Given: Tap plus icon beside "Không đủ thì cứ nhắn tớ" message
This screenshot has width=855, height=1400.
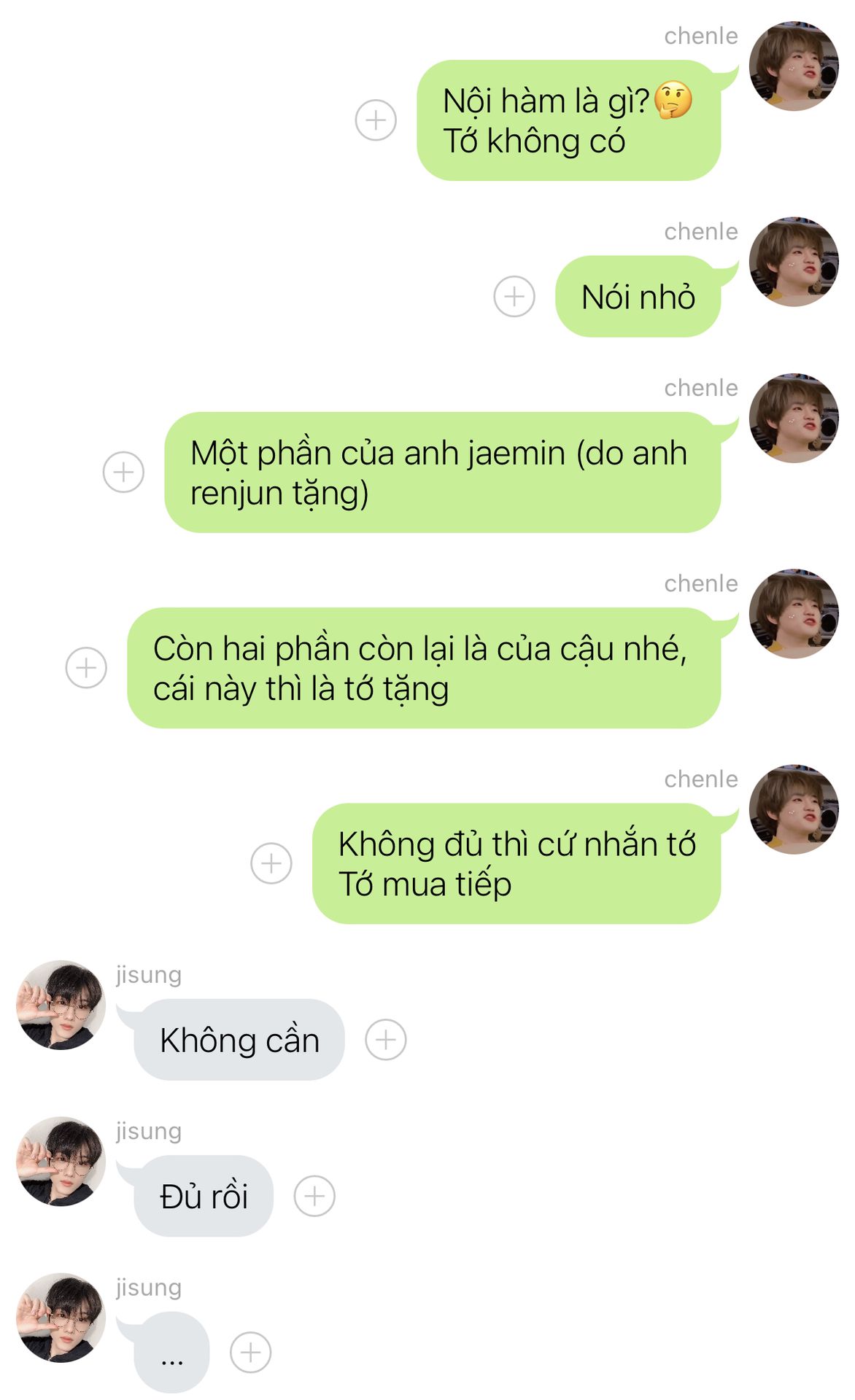Looking at the screenshot, I should click(x=271, y=863).
